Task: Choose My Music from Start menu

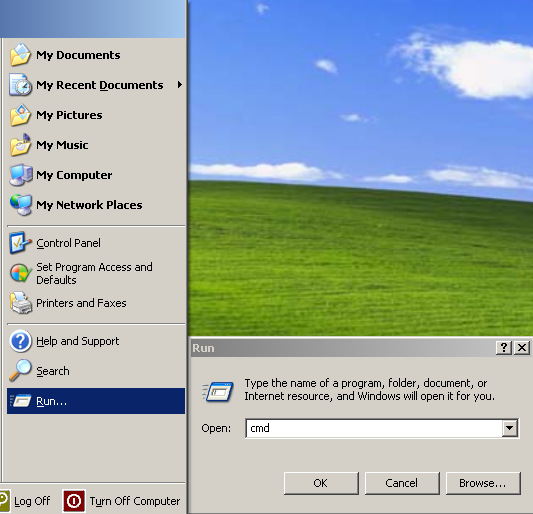Action: click(96, 145)
